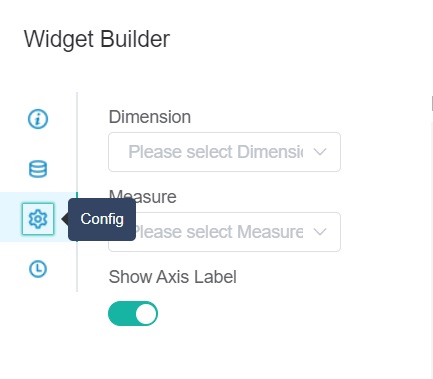Open the info tab icon
The width and height of the screenshot is (433, 379).
[x=38, y=119]
